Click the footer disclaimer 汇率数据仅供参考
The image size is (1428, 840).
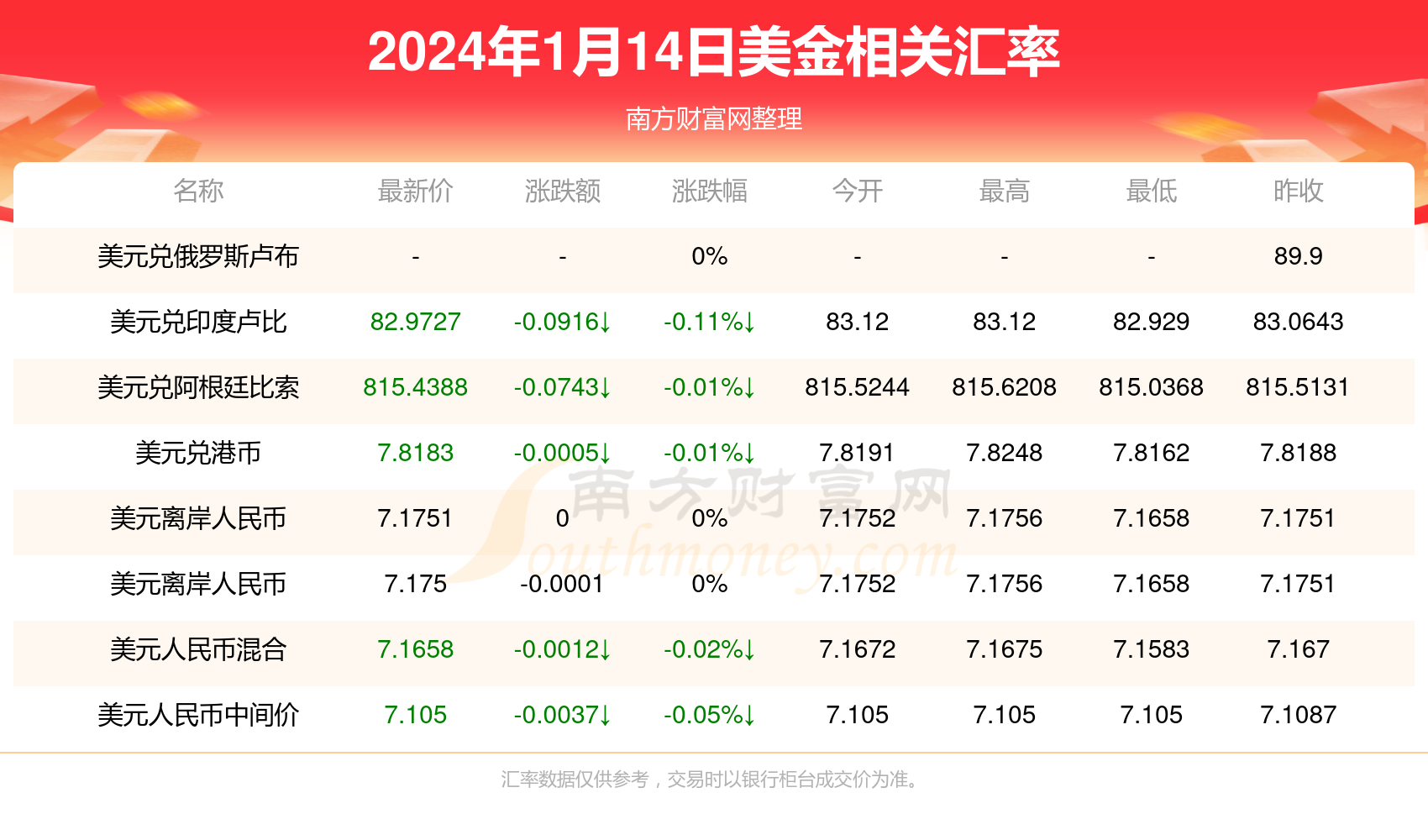(x=575, y=780)
